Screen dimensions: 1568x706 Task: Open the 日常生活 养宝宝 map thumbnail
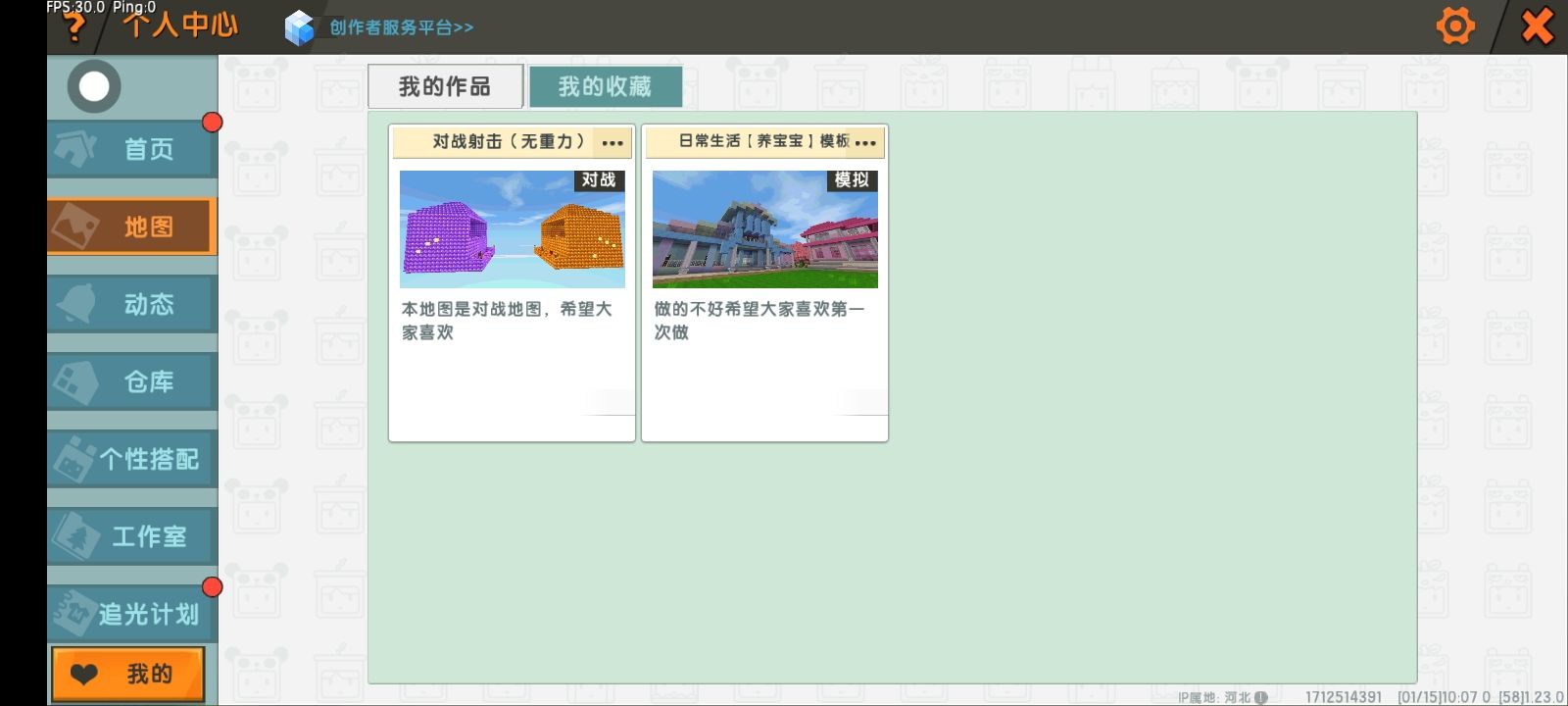pyautogui.click(x=764, y=229)
